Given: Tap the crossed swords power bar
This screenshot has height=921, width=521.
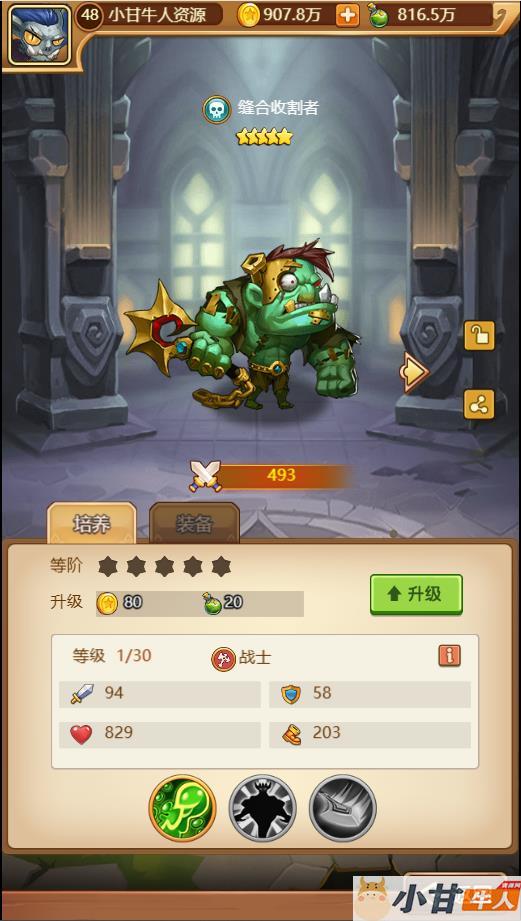Looking at the screenshot, I should tap(271, 476).
